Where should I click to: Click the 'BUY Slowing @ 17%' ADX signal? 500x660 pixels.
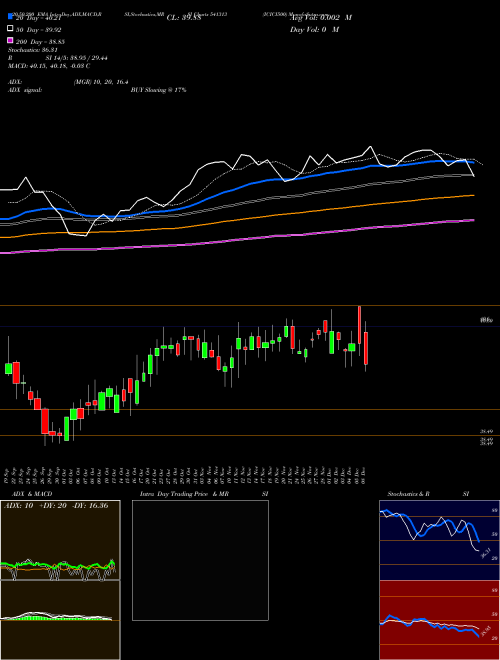[158, 90]
